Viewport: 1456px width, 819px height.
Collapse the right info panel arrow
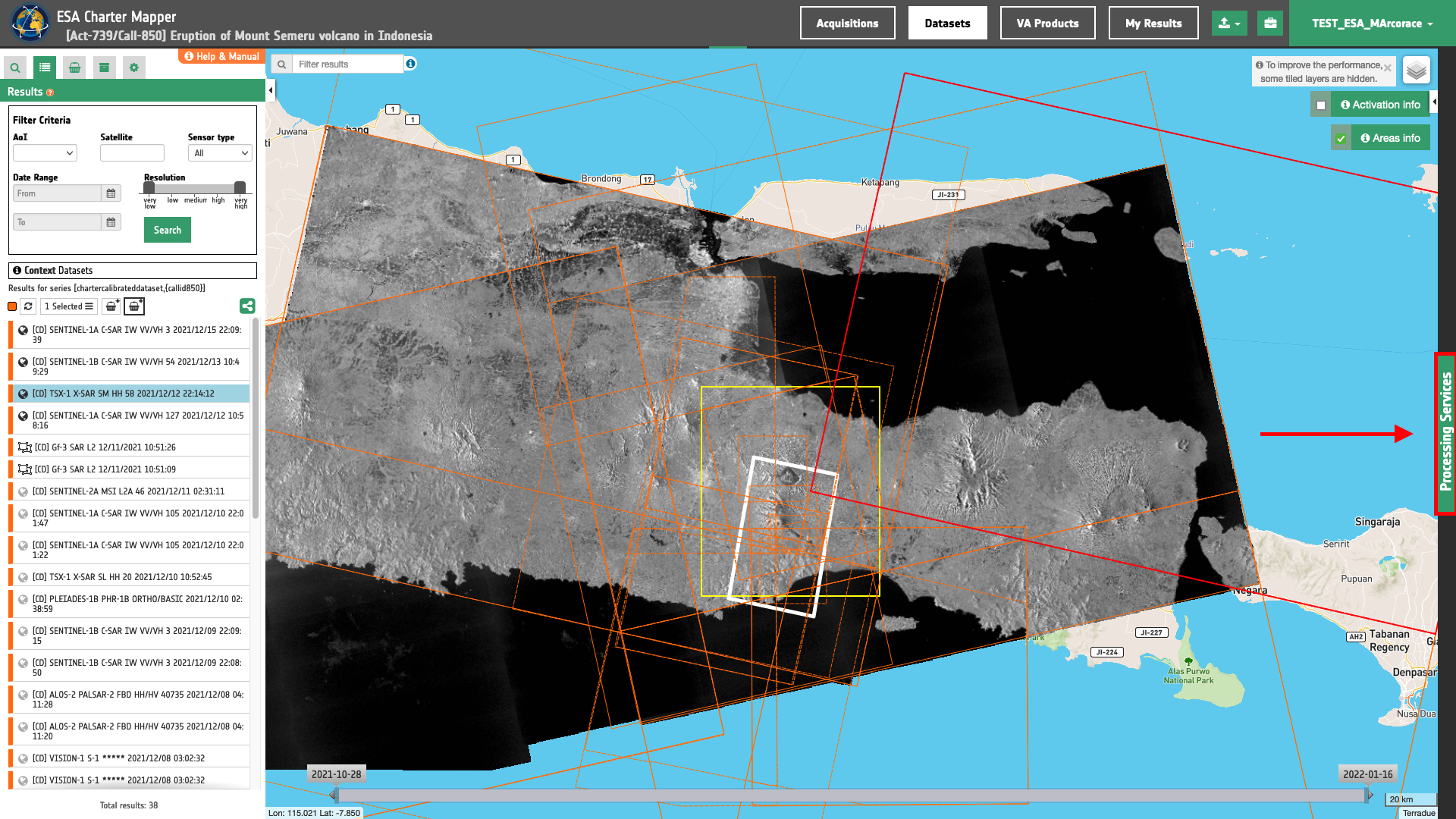click(x=1433, y=102)
